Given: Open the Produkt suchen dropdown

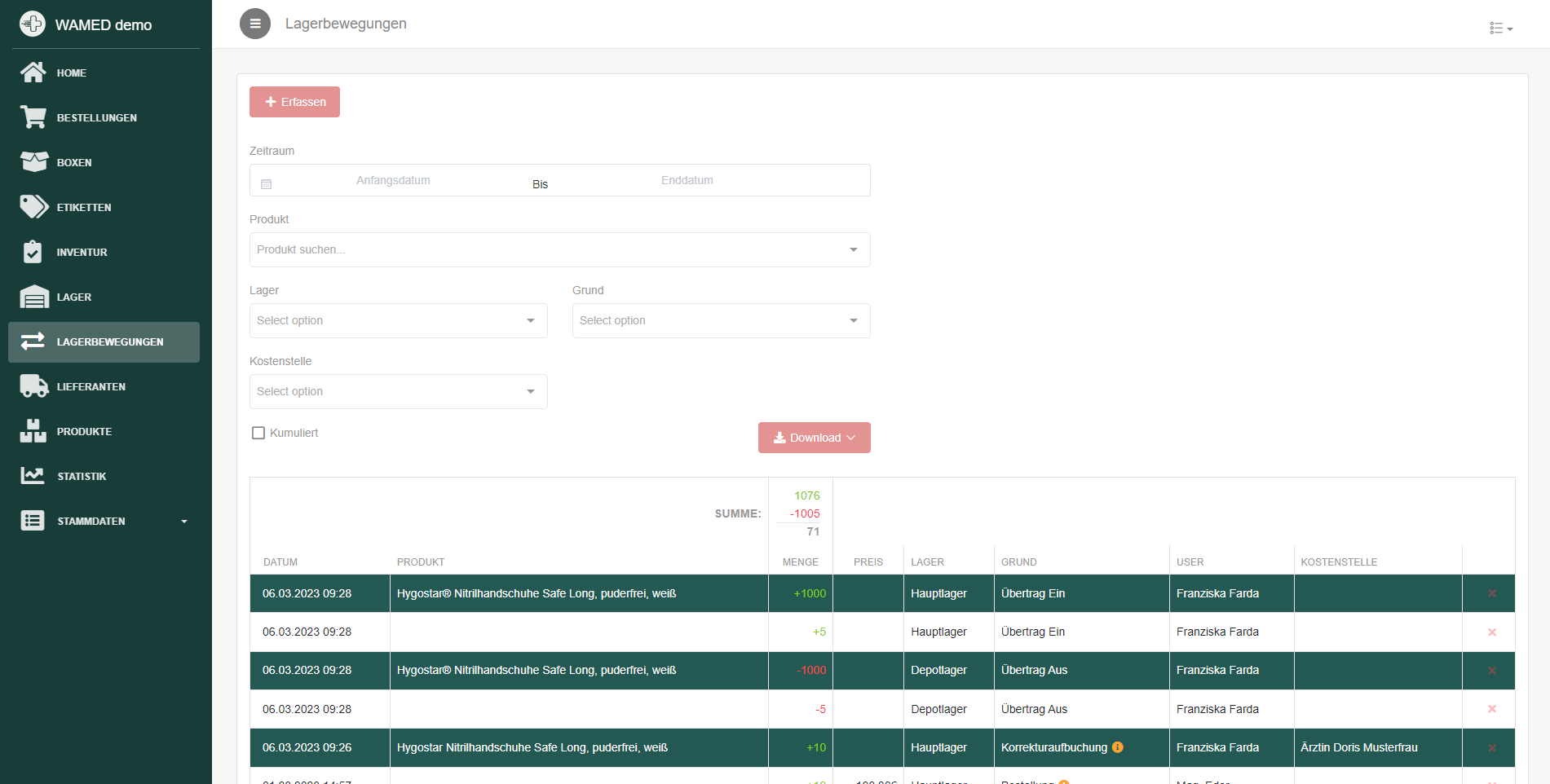Looking at the screenshot, I should pos(559,249).
